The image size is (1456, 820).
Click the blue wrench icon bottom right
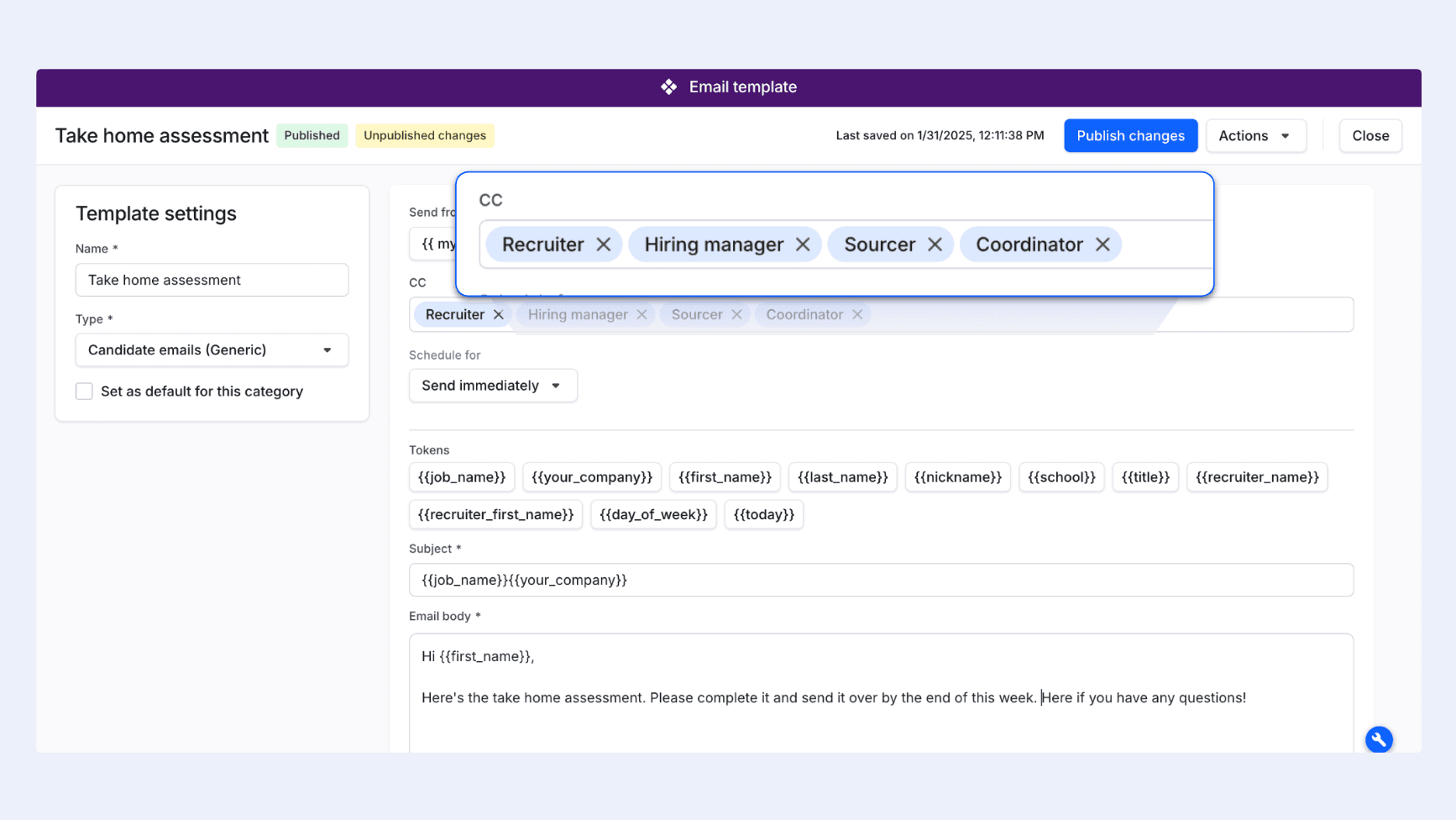(x=1379, y=739)
